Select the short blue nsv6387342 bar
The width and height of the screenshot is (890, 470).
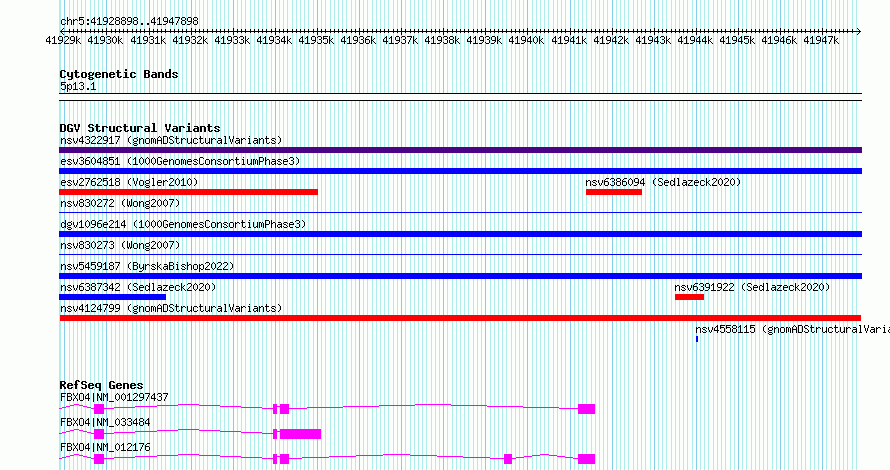[112, 297]
